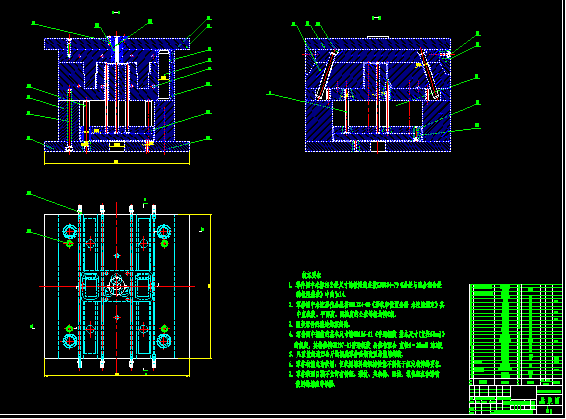Select the side section view with angled pins
The height and width of the screenshot is (419, 566).
[x=378, y=94]
